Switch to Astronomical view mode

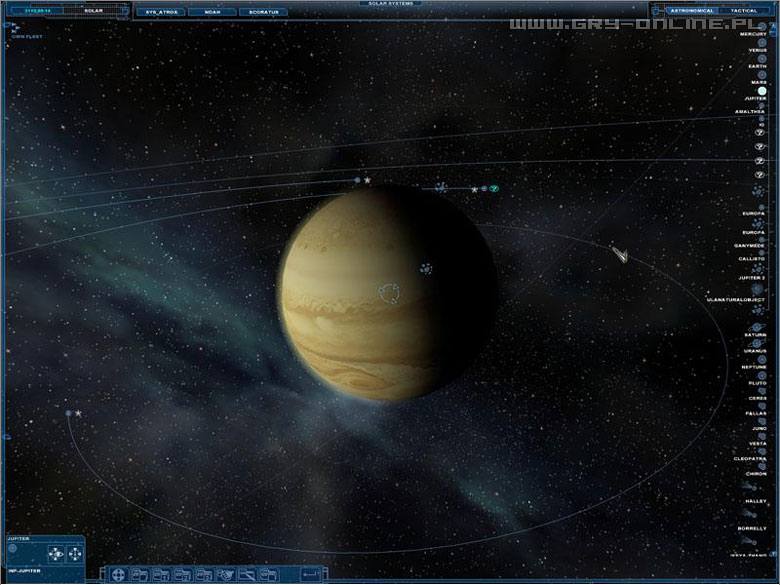coord(692,11)
